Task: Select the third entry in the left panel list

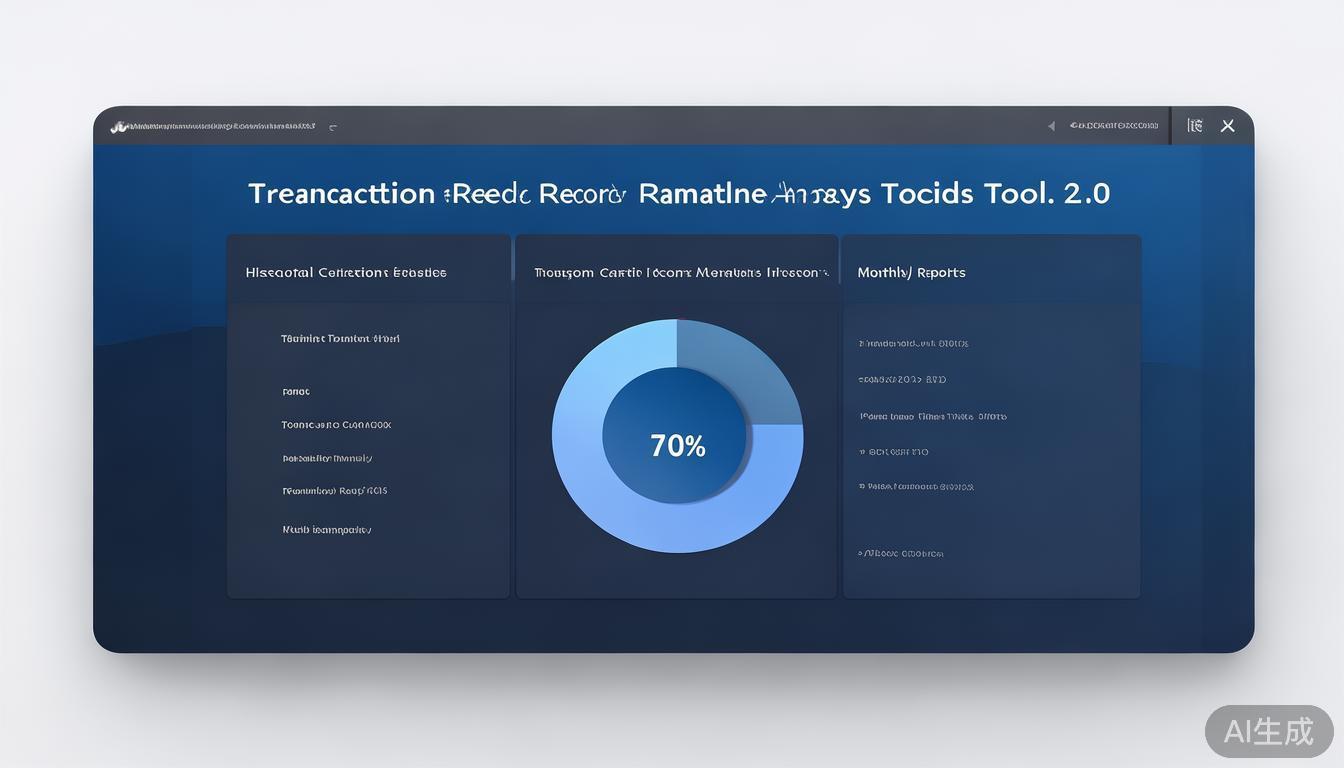Action: click(336, 425)
